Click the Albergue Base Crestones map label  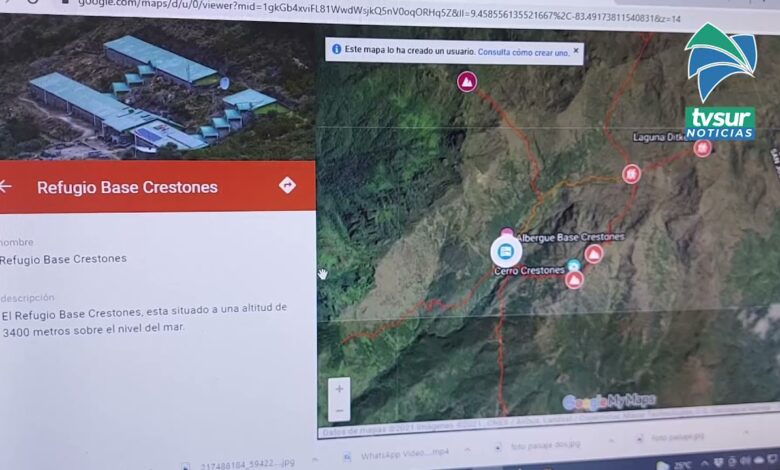(570, 238)
